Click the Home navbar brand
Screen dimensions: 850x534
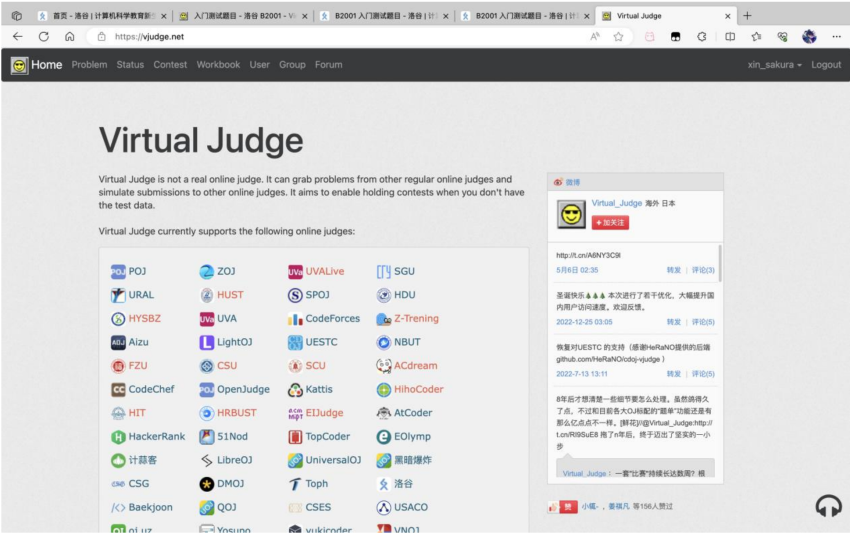point(47,65)
